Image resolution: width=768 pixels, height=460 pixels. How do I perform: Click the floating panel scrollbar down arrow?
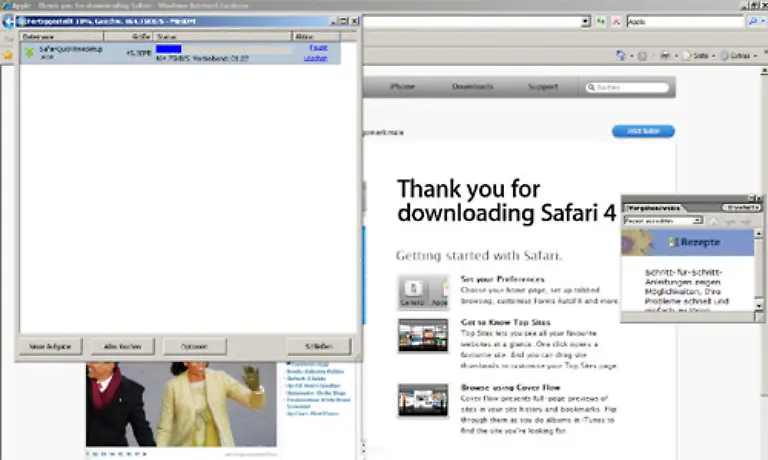pos(759,306)
